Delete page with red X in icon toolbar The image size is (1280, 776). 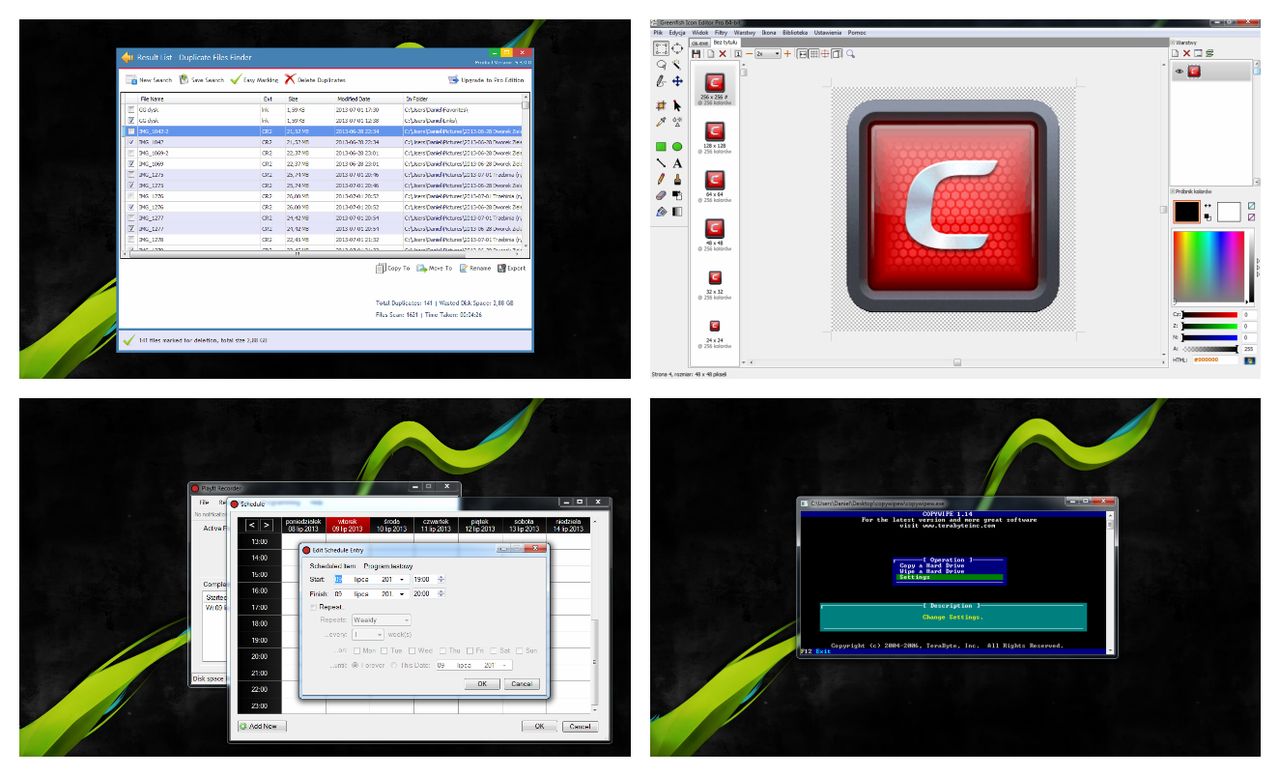[722, 54]
